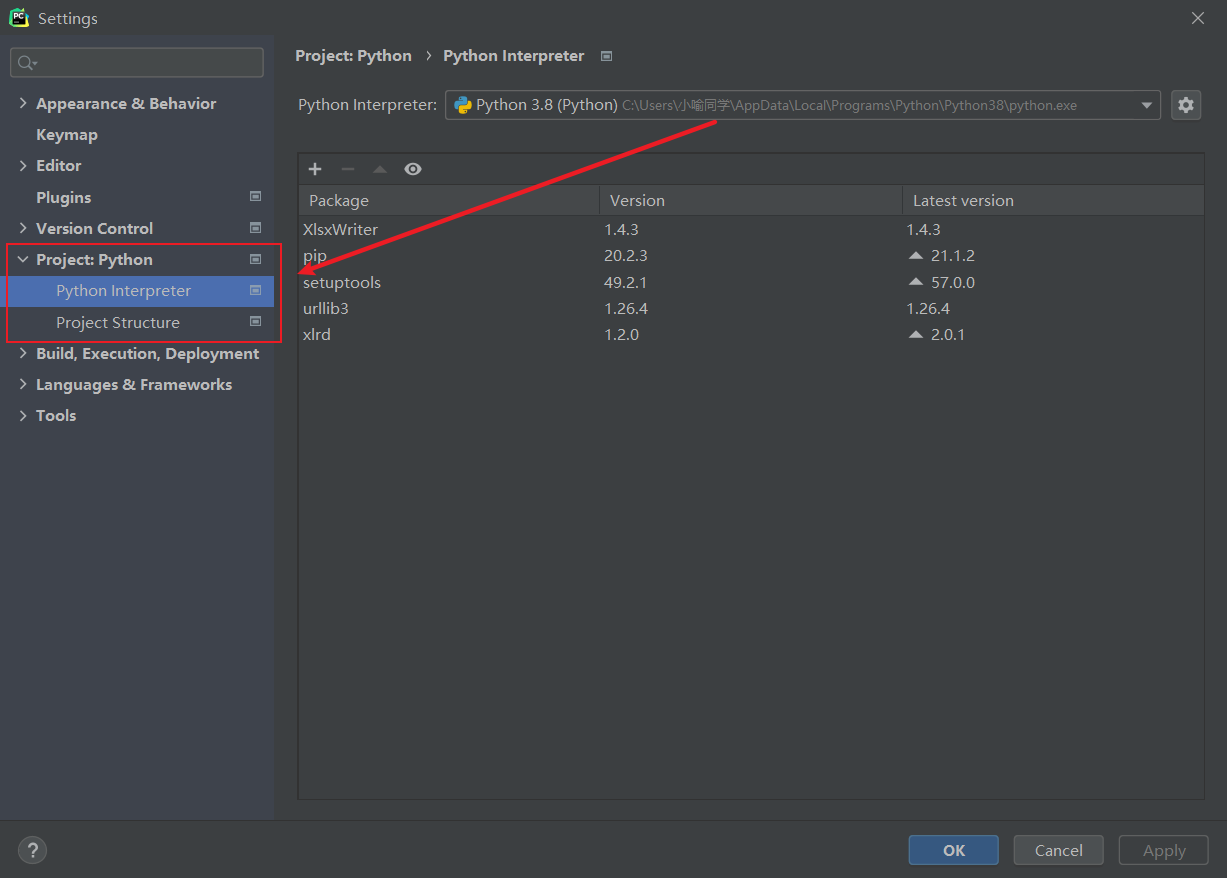The width and height of the screenshot is (1227, 878).
Task: Click the version 49.2.1 cell
Action: pyautogui.click(x=625, y=282)
